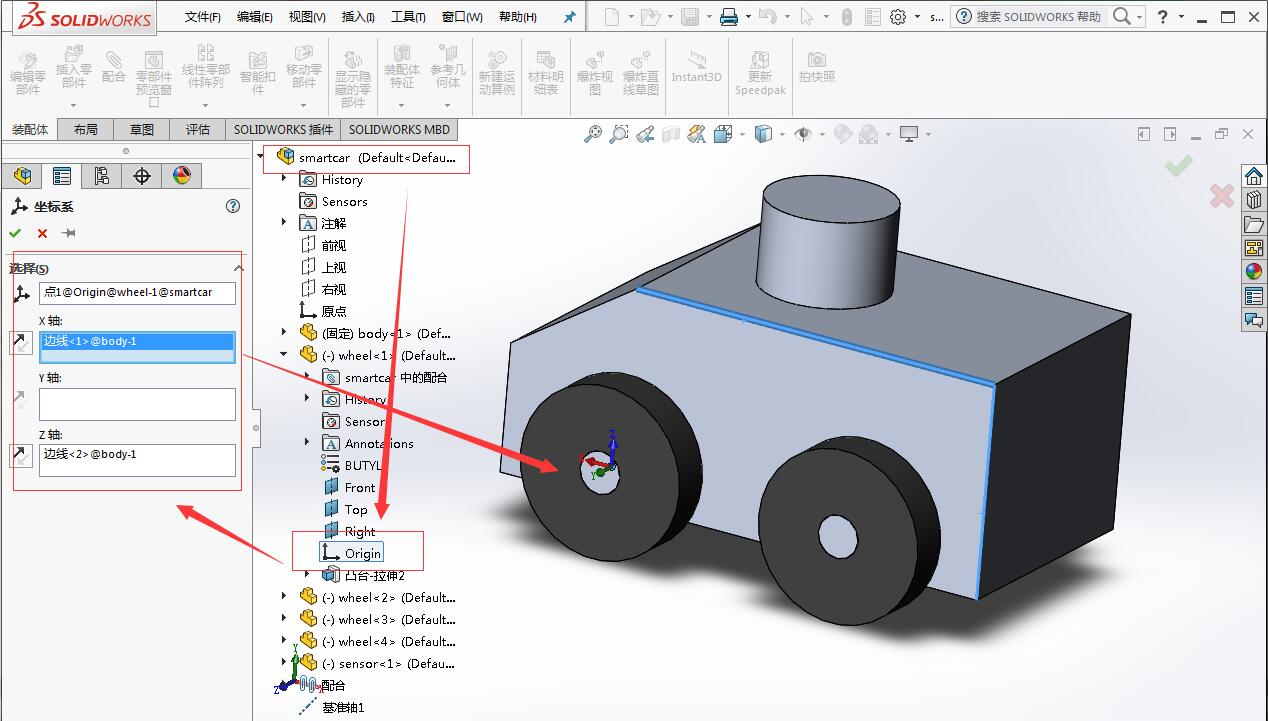Open the 工具(T) menu
This screenshot has height=721, width=1268.
[x=408, y=17]
